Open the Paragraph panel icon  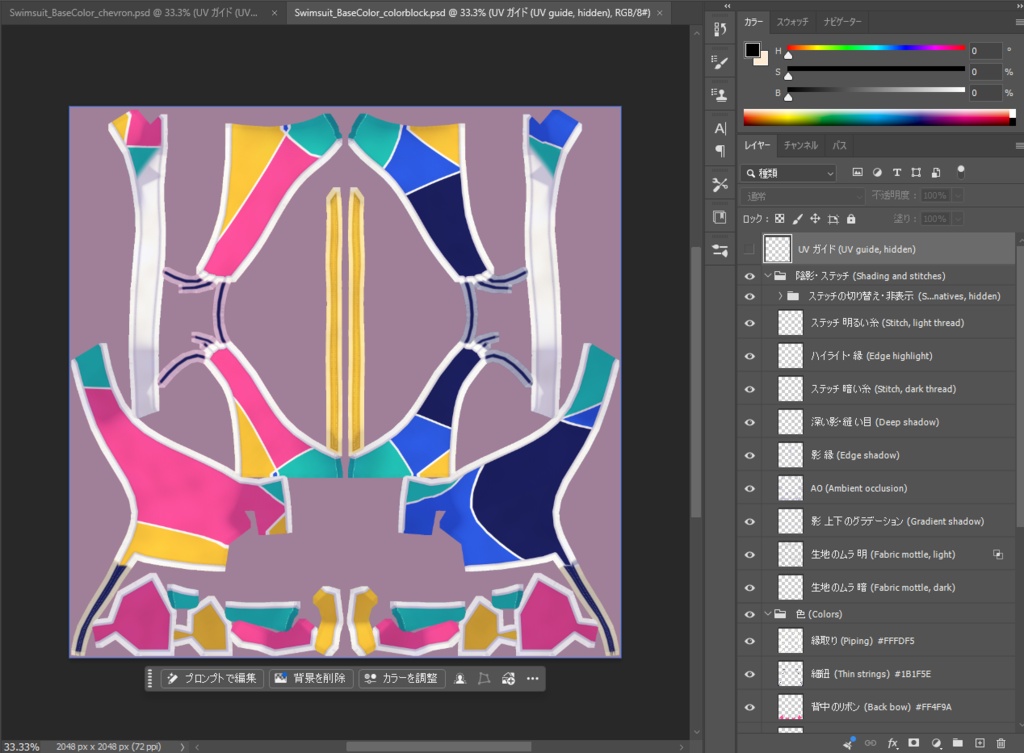720,151
